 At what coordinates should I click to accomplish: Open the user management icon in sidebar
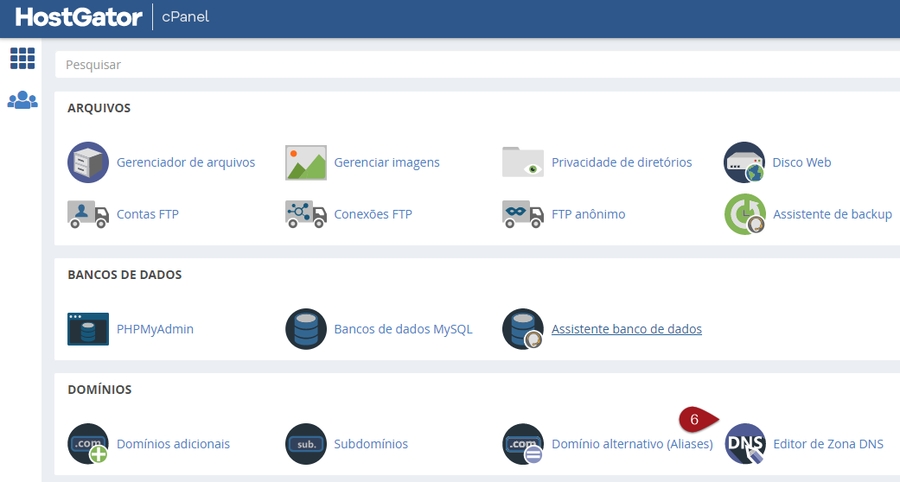point(22,101)
